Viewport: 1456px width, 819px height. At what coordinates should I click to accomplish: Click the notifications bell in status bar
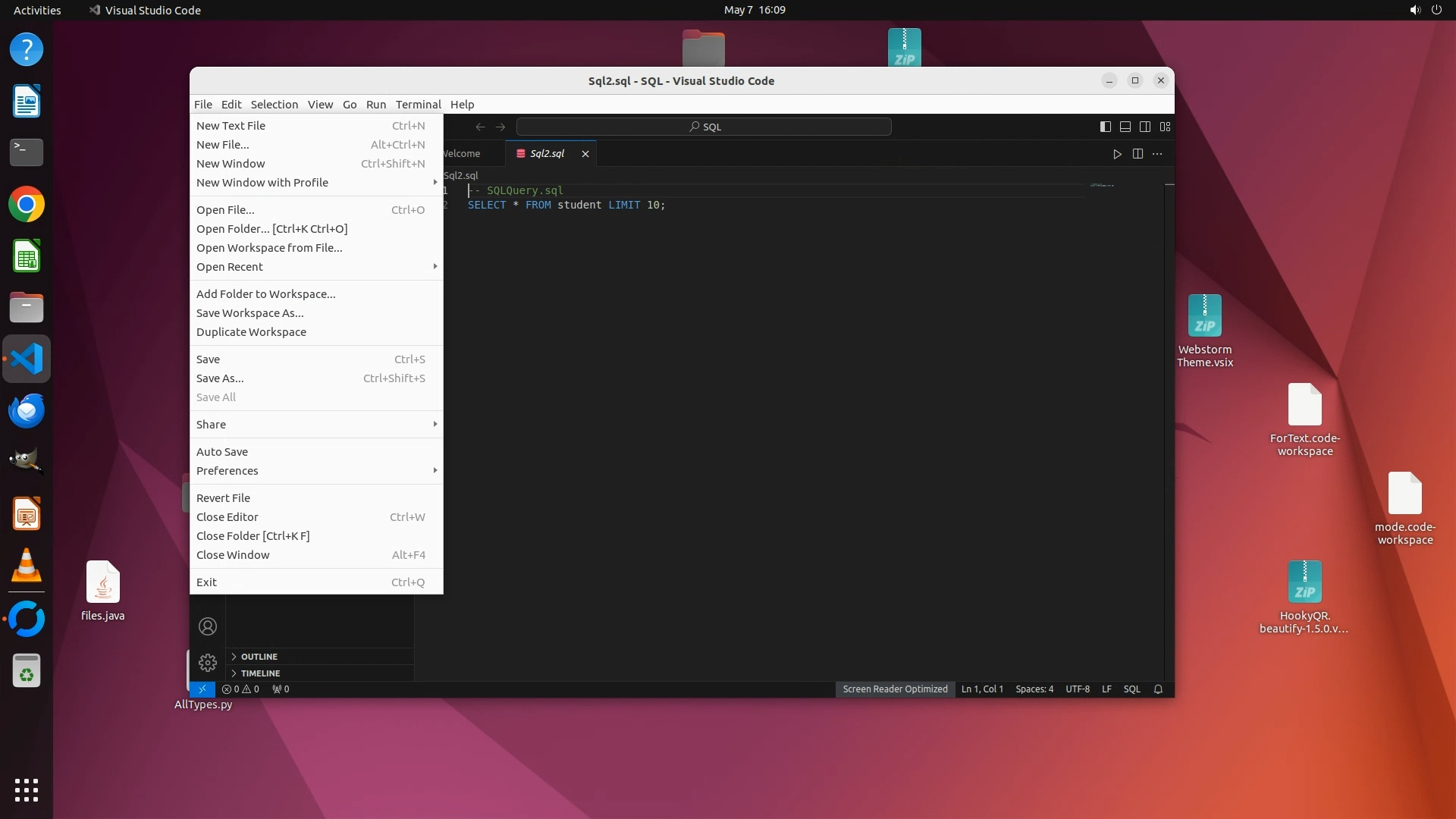pyautogui.click(x=1158, y=689)
